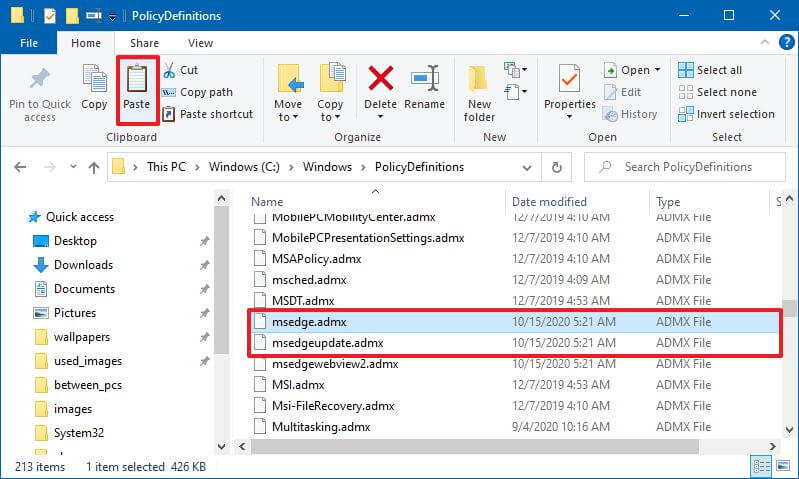Switch to the Share ribbon tab

(144, 43)
